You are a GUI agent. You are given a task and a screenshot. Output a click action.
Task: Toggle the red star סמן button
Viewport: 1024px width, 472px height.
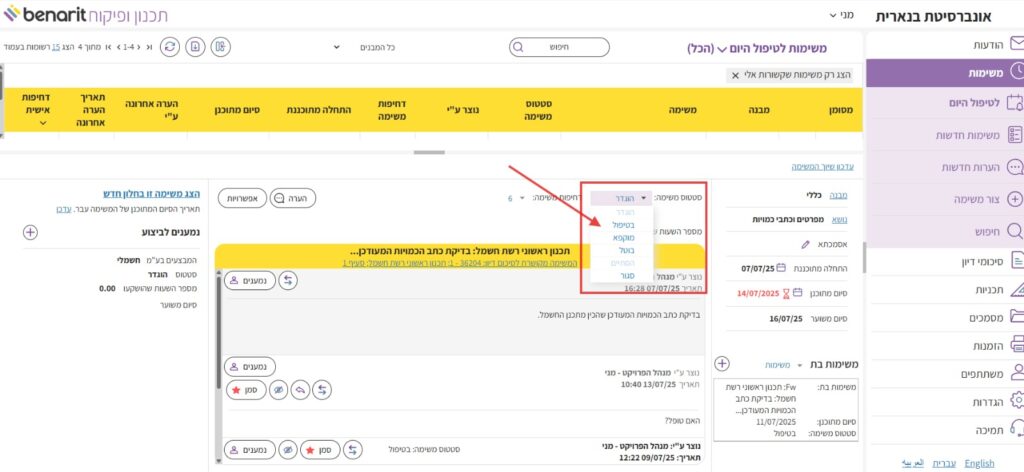click(x=241, y=389)
